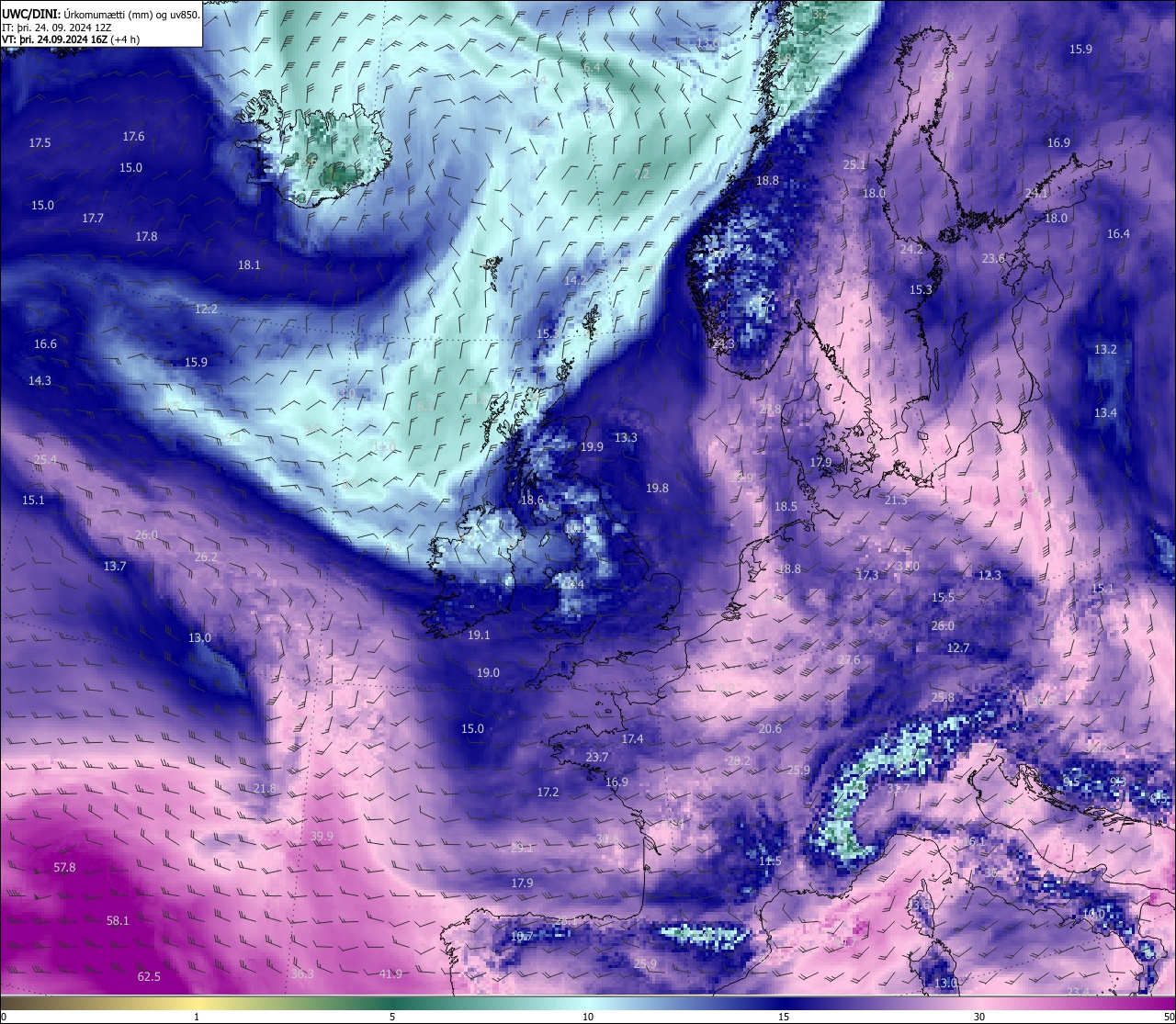1176x1024 pixels.
Task: Click the 16.6 value label
Action: [45, 344]
